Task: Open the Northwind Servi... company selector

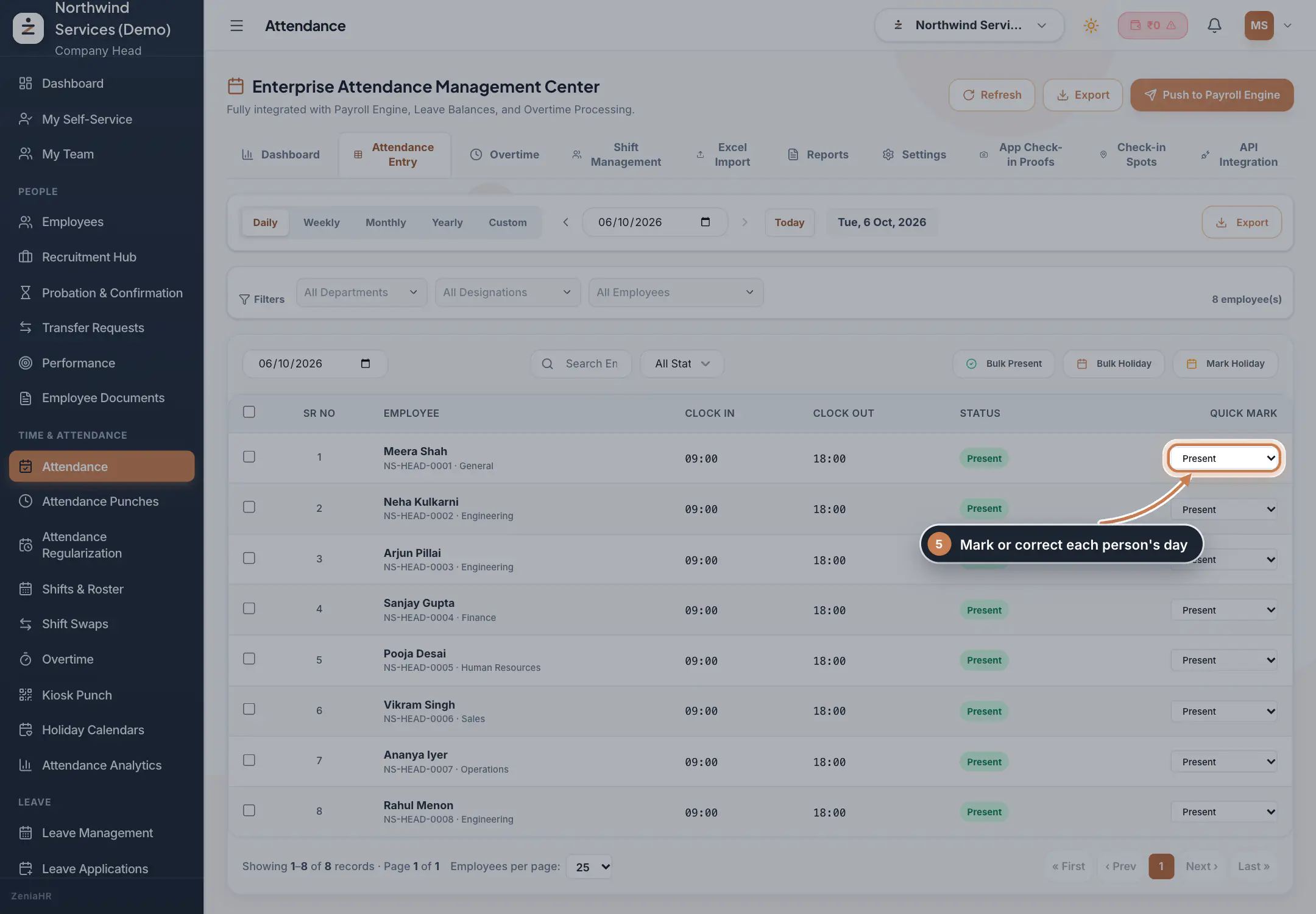Action: click(x=969, y=26)
